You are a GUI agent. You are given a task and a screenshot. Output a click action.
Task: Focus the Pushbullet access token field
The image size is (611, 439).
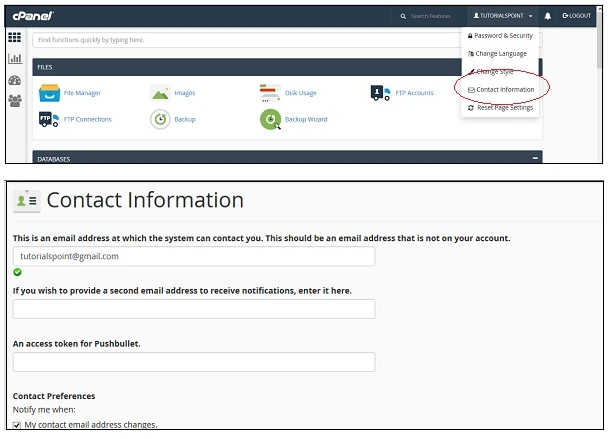[x=194, y=362]
